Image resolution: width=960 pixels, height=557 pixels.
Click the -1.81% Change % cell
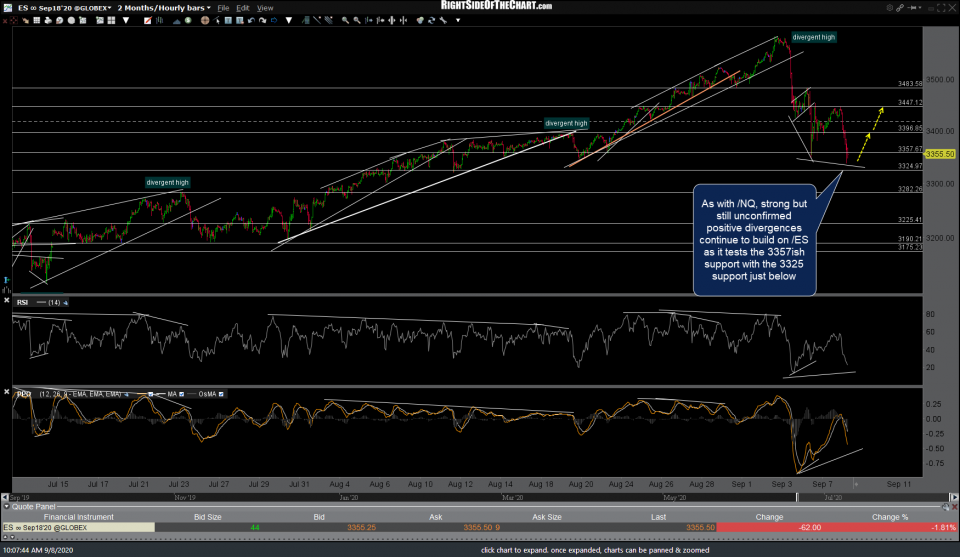point(891,528)
